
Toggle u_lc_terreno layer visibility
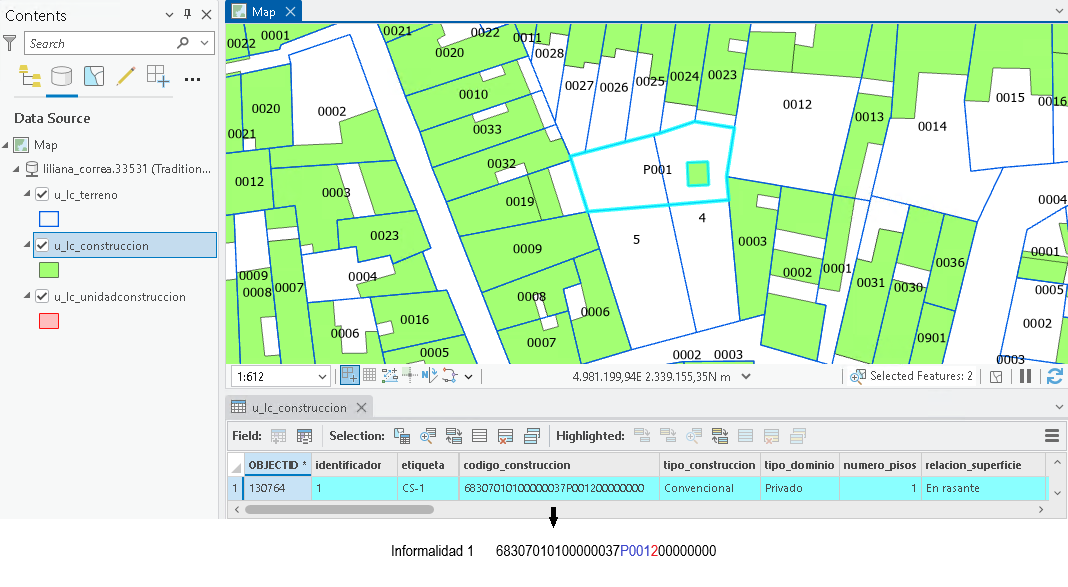point(42,195)
